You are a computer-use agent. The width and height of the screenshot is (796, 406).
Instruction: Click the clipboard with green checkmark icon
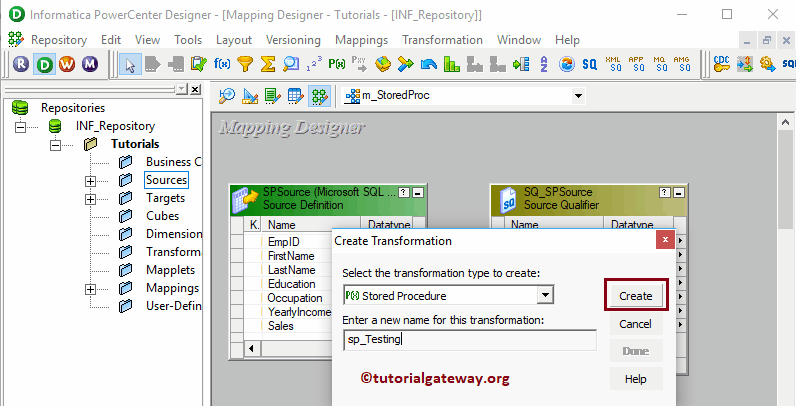coord(198,64)
